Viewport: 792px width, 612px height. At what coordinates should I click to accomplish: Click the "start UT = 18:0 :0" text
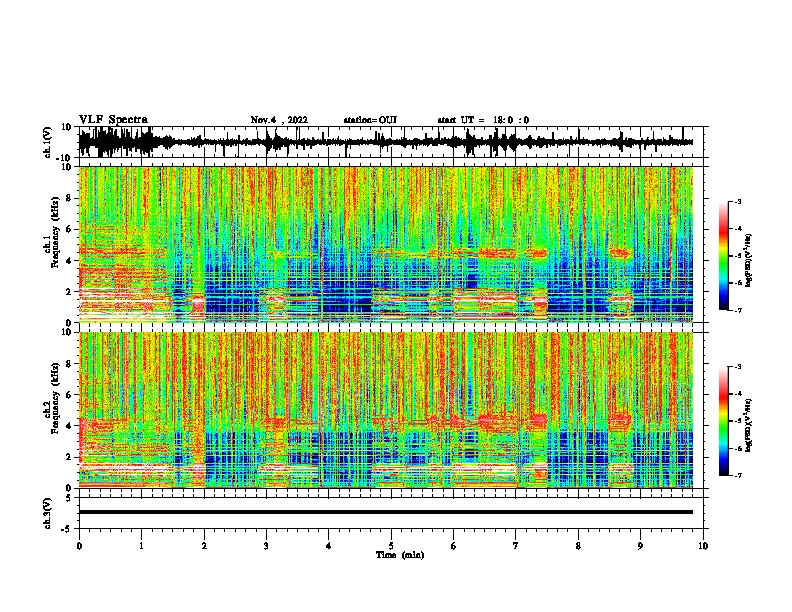483,120
